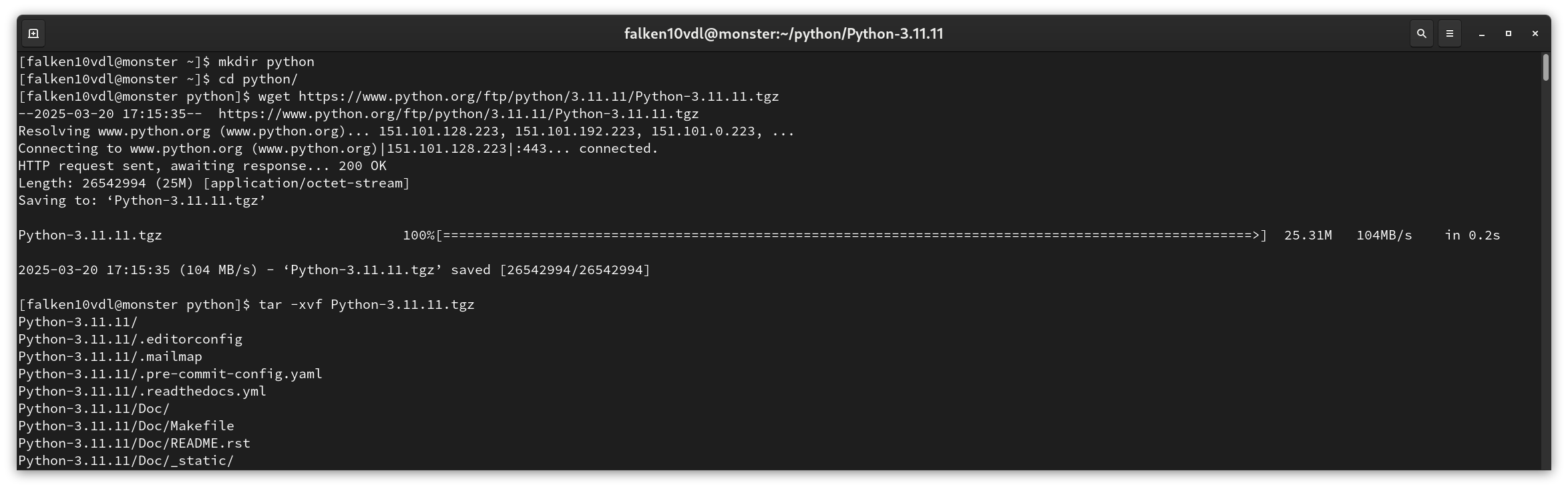Click the window title falken10vdl@monster
The image size is (1568, 489).
[783, 34]
